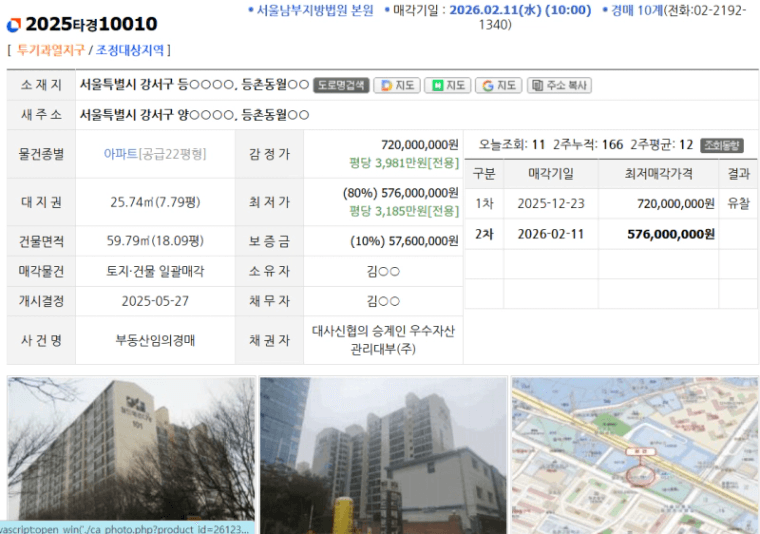The image size is (760, 534).
Task: Open the Google 지도 map button
Action: pyautogui.click(x=499, y=85)
